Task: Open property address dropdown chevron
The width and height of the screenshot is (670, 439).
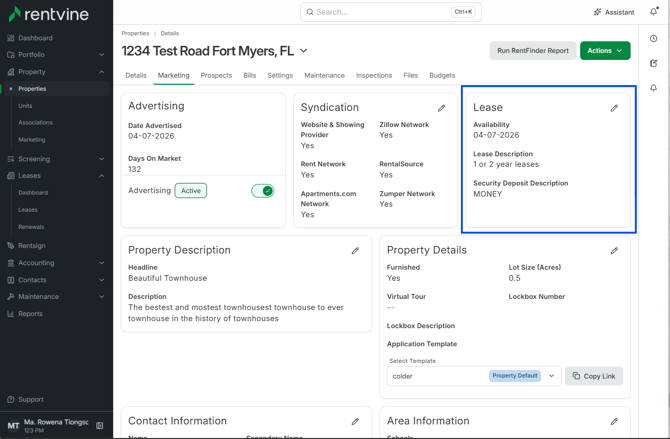Action: click(x=303, y=50)
